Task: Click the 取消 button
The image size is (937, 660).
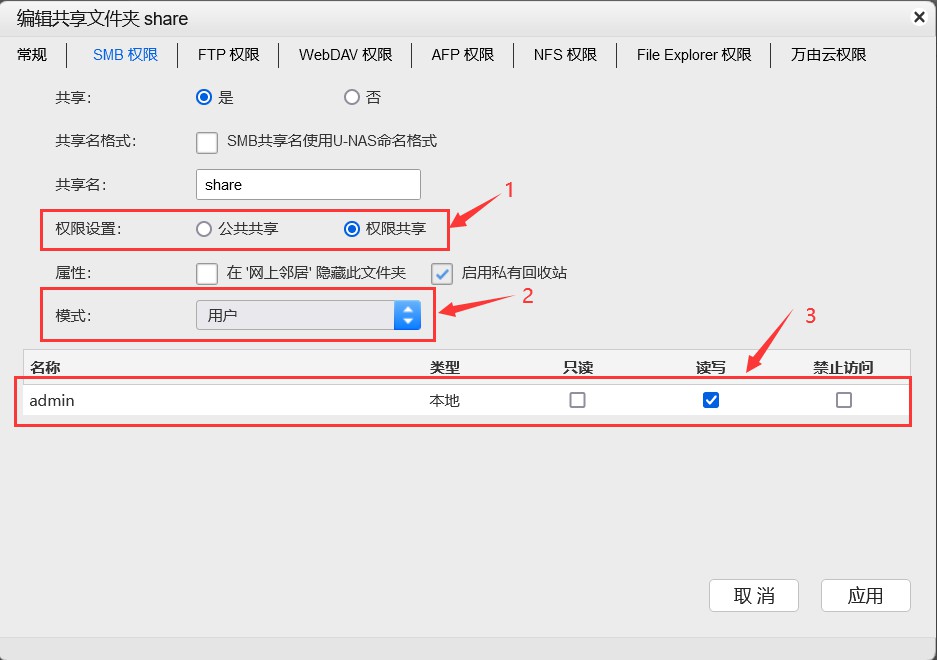Action: (x=754, y=596)
